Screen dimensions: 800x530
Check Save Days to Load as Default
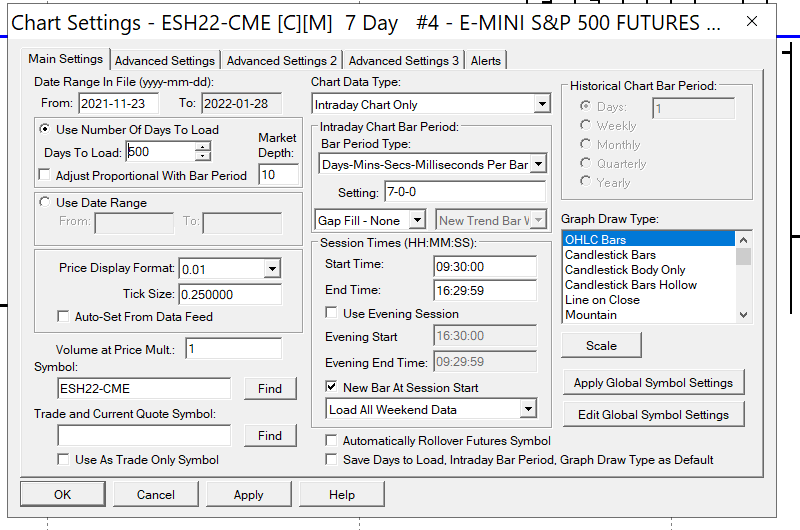click(331, 460)
